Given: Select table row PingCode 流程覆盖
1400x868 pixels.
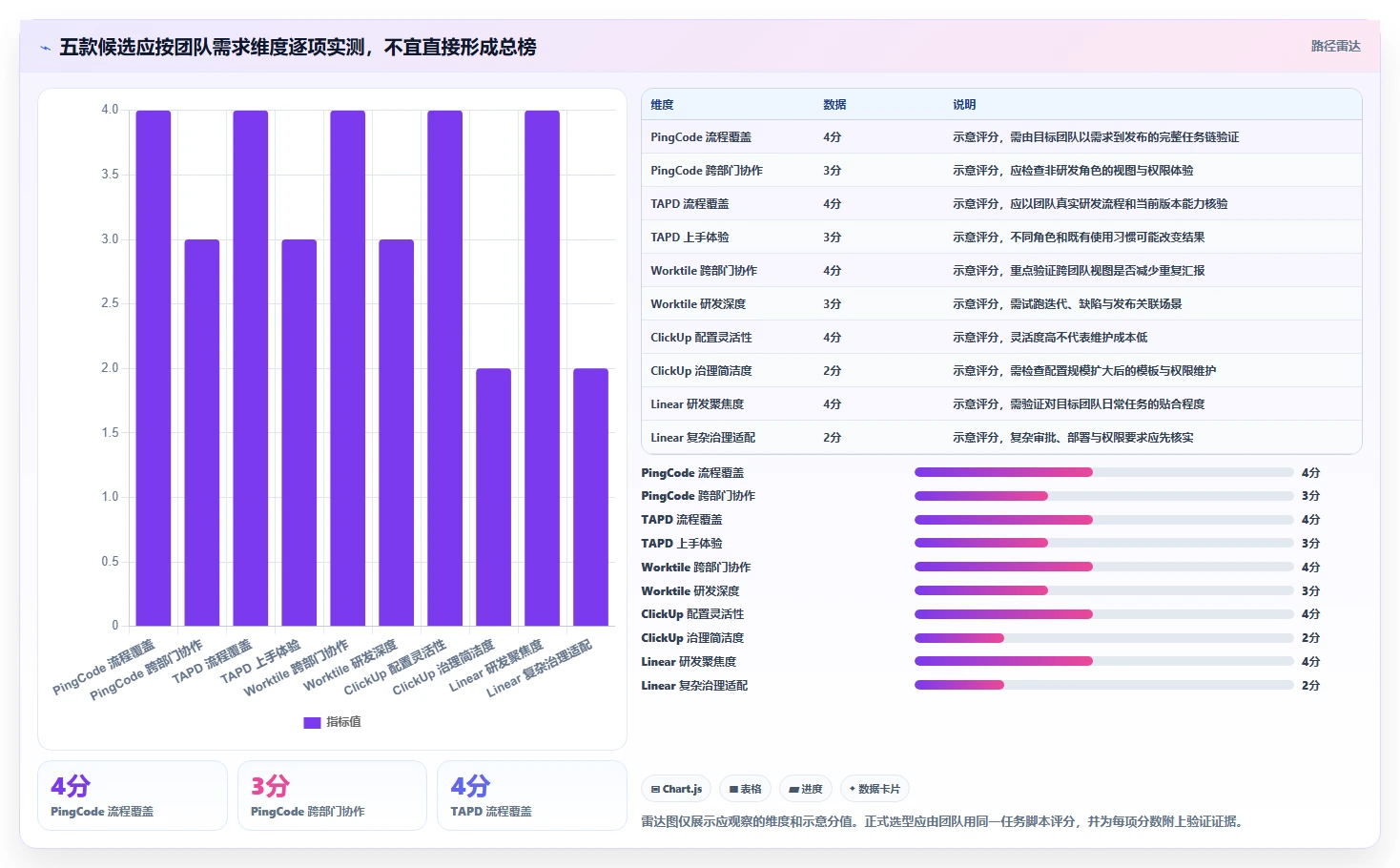Looking at the screenshot, I should (x=1001, y=137).
